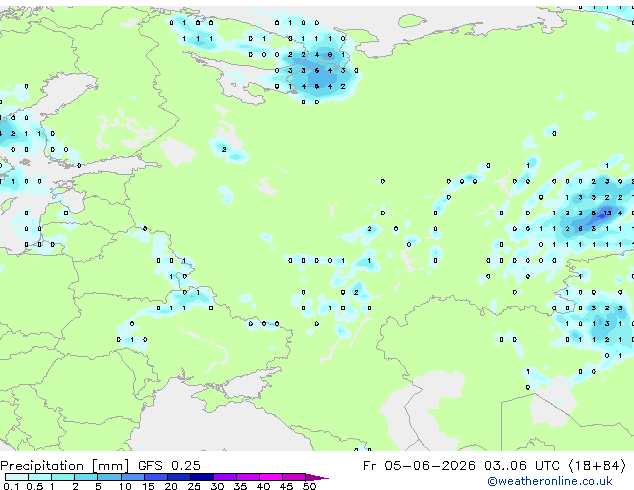Click the legend label '15'

point(148,486)
